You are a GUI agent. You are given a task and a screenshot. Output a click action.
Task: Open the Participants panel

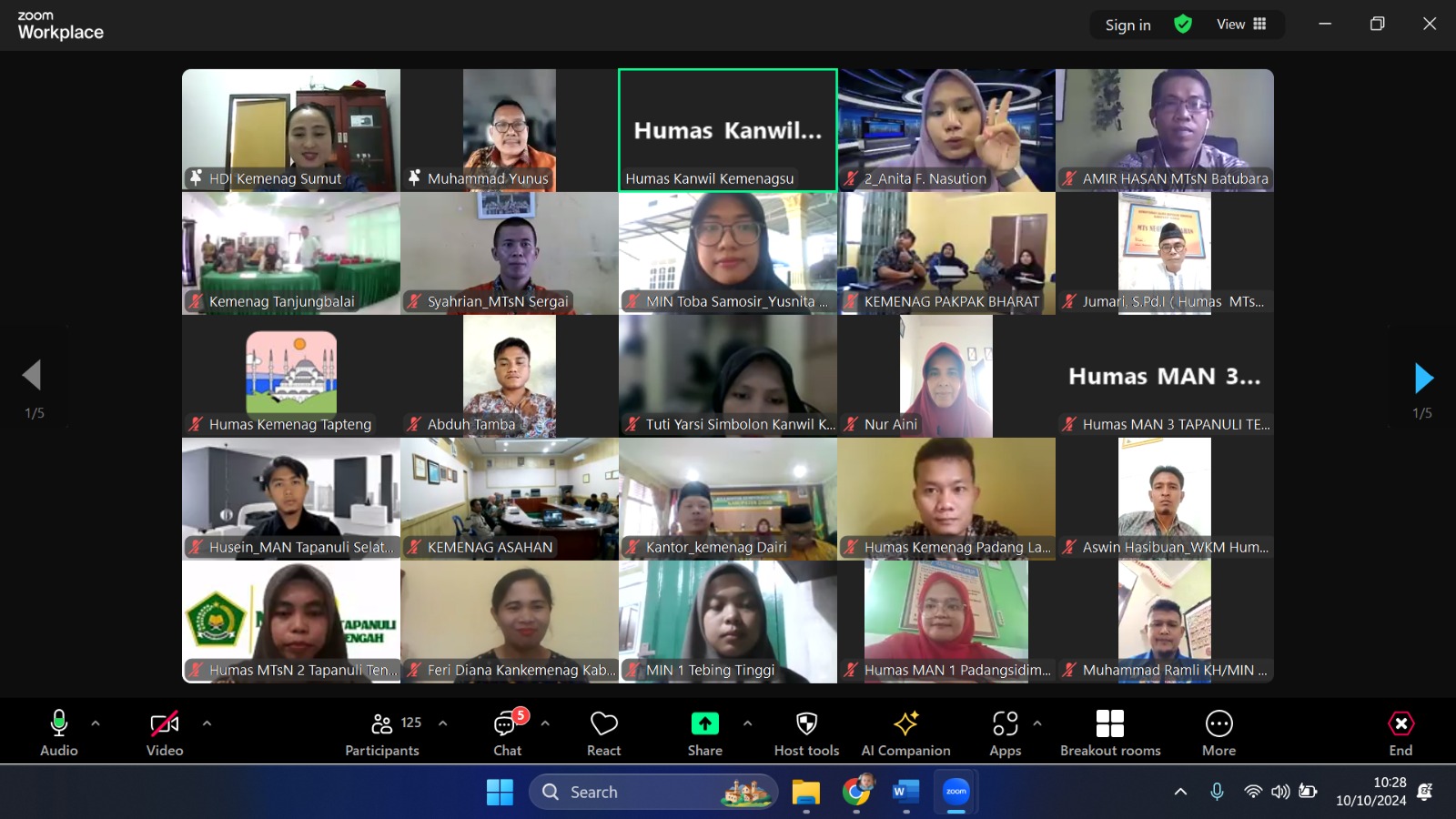tap(382, 733)
